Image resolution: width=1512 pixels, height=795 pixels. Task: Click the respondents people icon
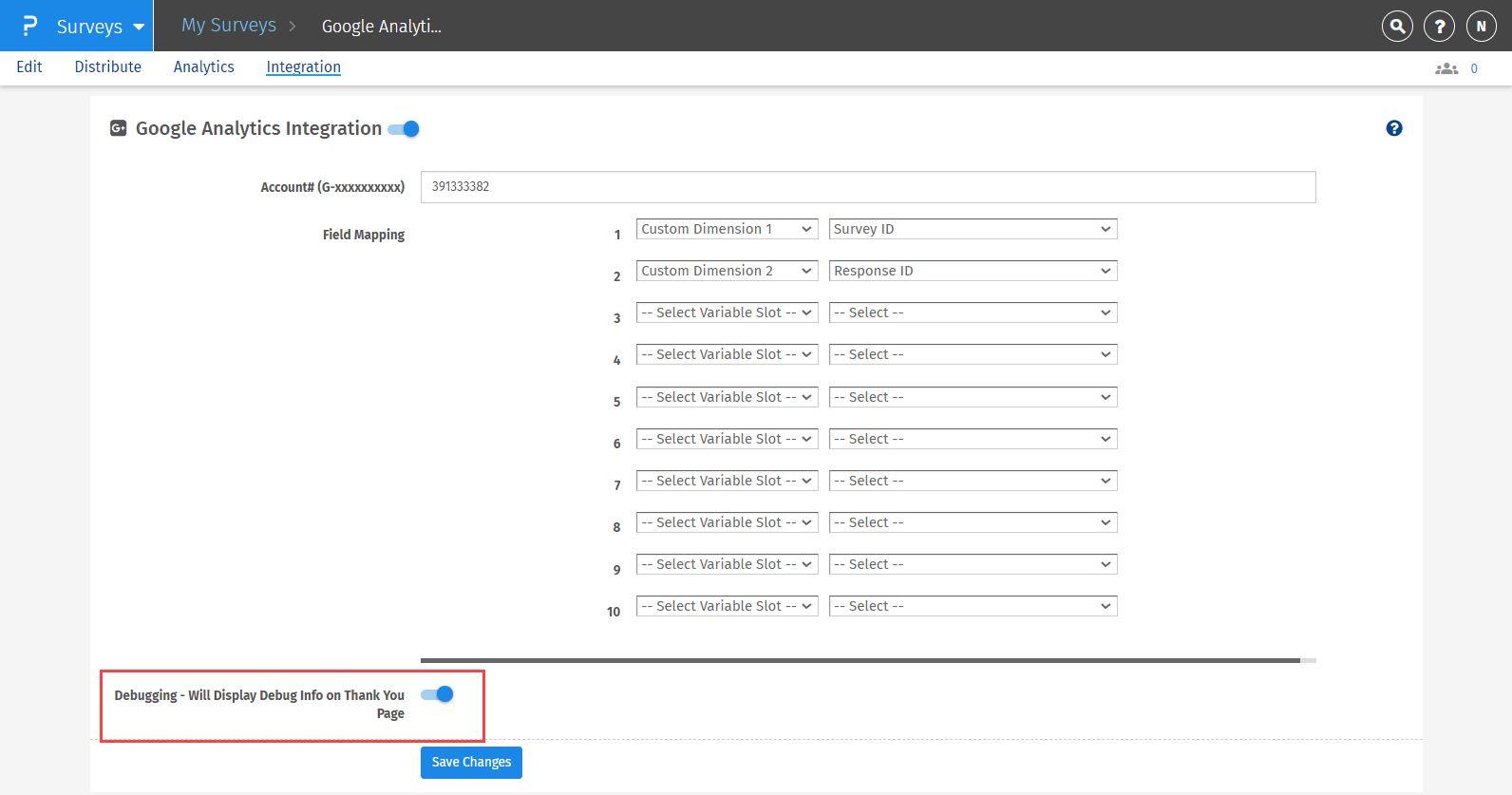coord(1446,68)
